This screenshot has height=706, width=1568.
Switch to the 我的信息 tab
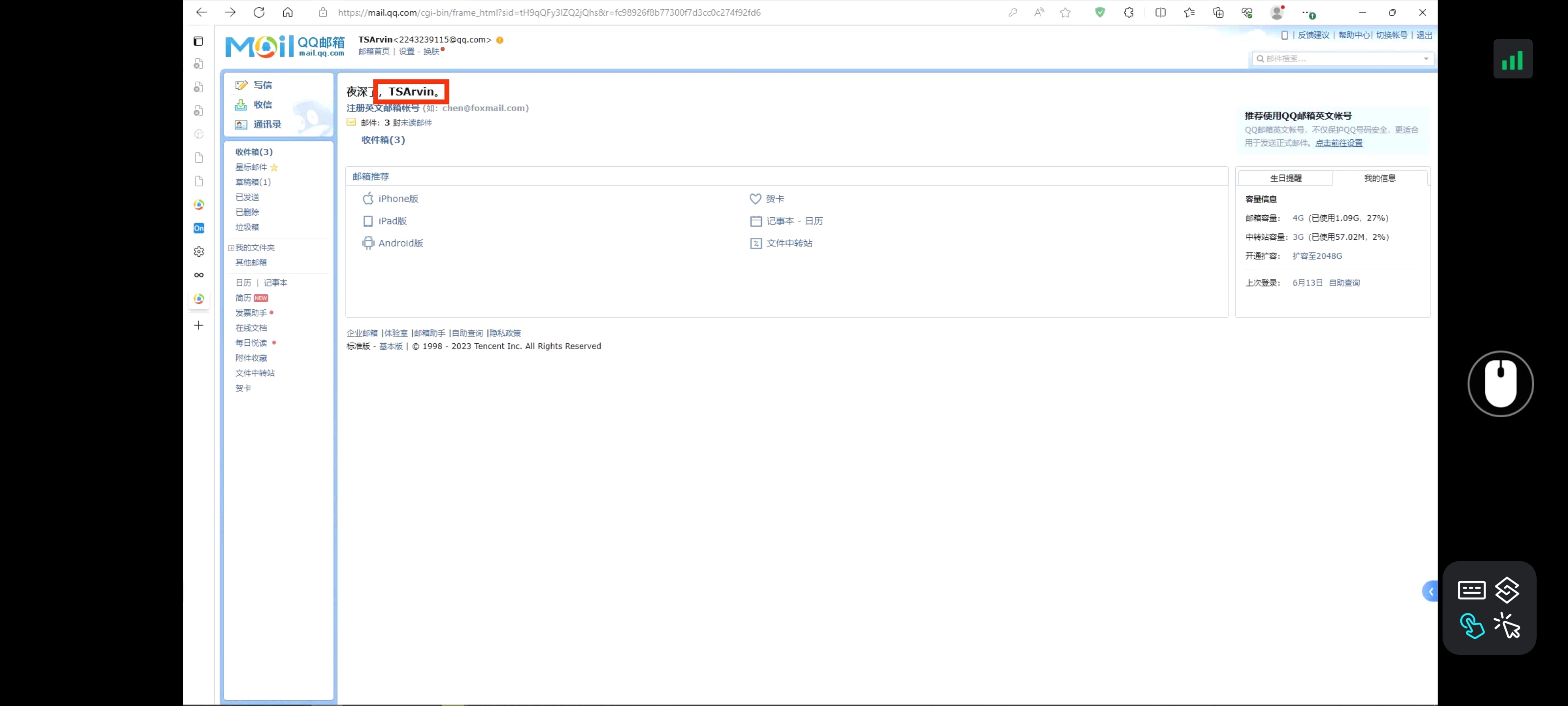pyautogui.click(x=1379, y=178)
